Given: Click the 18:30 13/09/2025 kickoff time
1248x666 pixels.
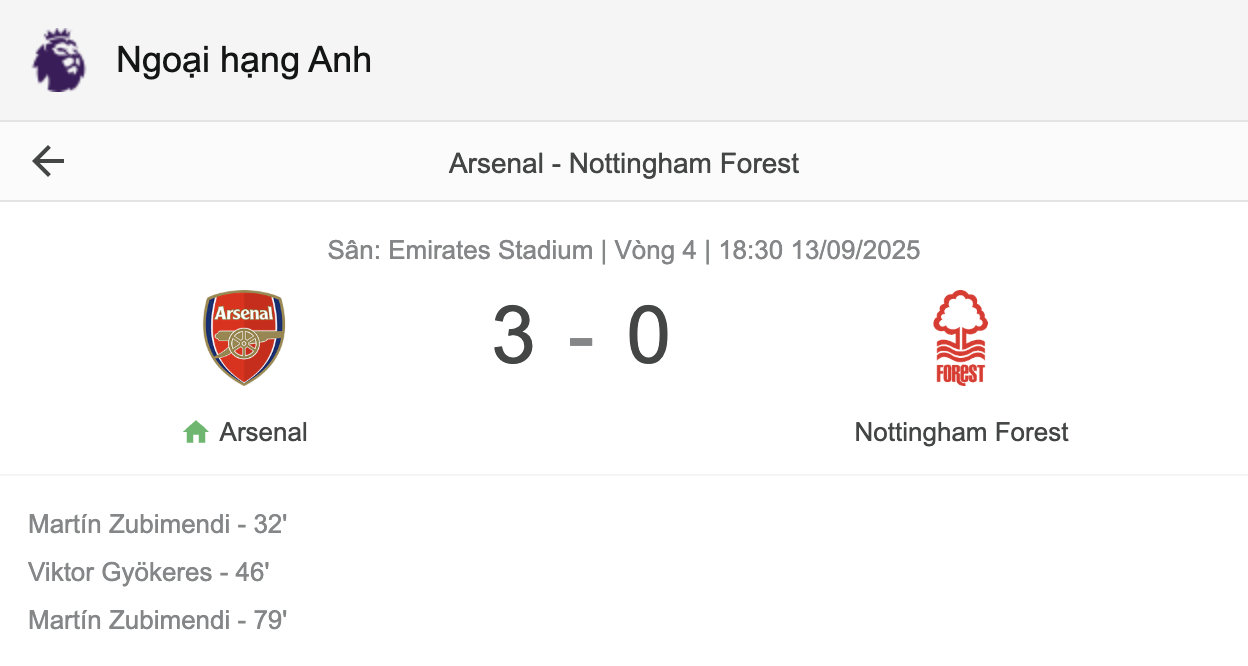Looking at the screenshot, I should (x=820, y=250).
